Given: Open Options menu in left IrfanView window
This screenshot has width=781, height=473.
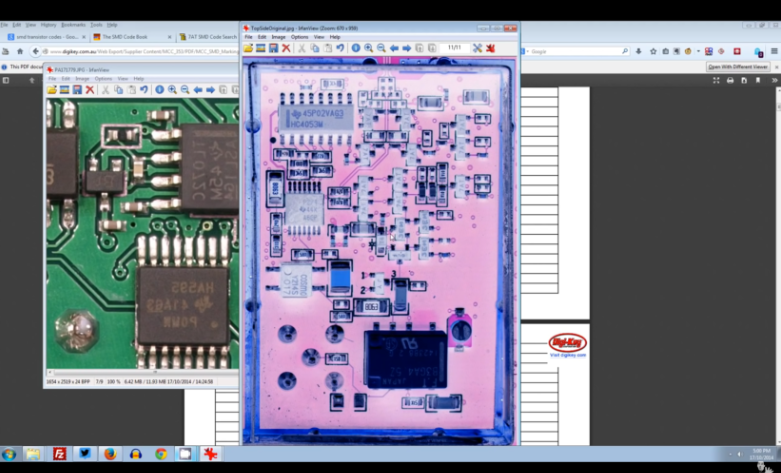Looking at the screenshot, I should click(103, 78).
